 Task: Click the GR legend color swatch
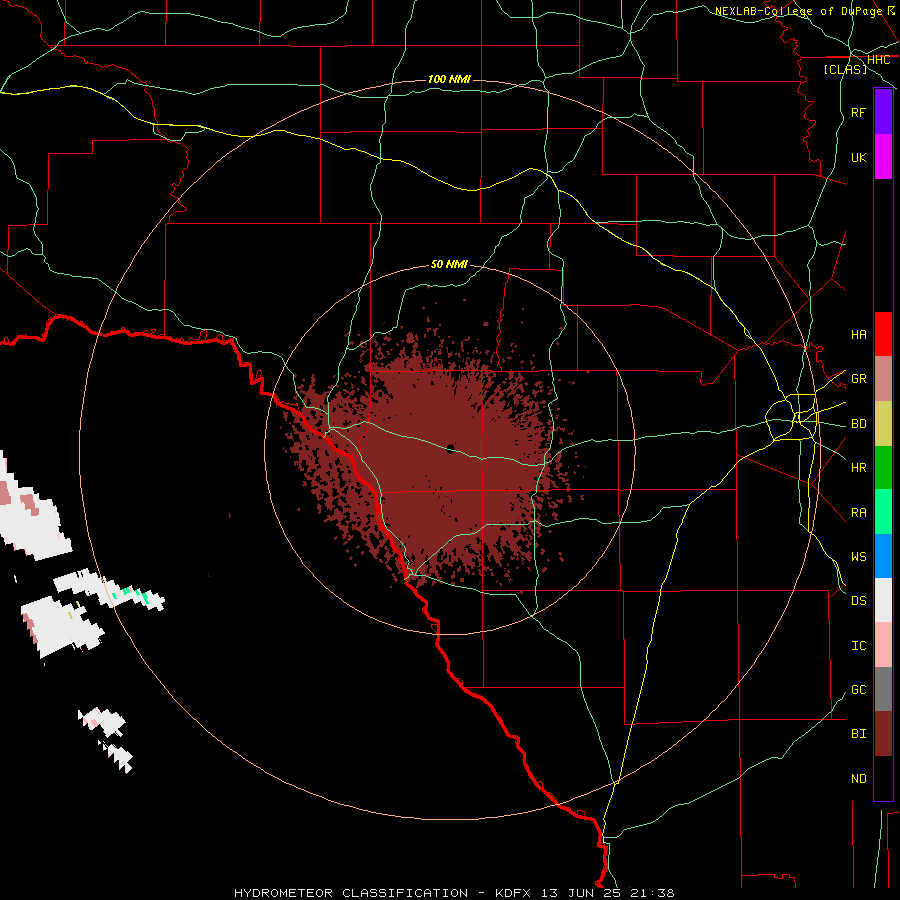(883, 378)
